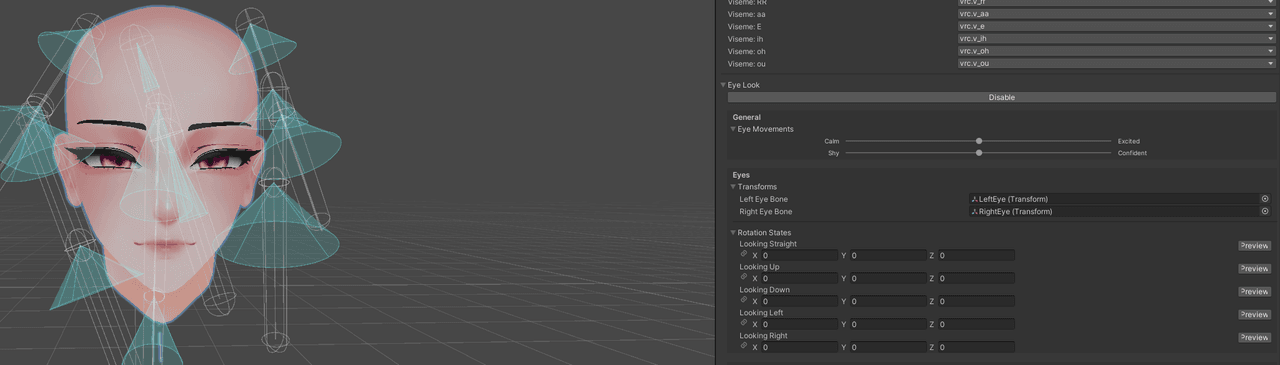Adjust the Shy to Confident slider handle
This screenshot has height=365, width=1280.
click(x=979, y=153)
